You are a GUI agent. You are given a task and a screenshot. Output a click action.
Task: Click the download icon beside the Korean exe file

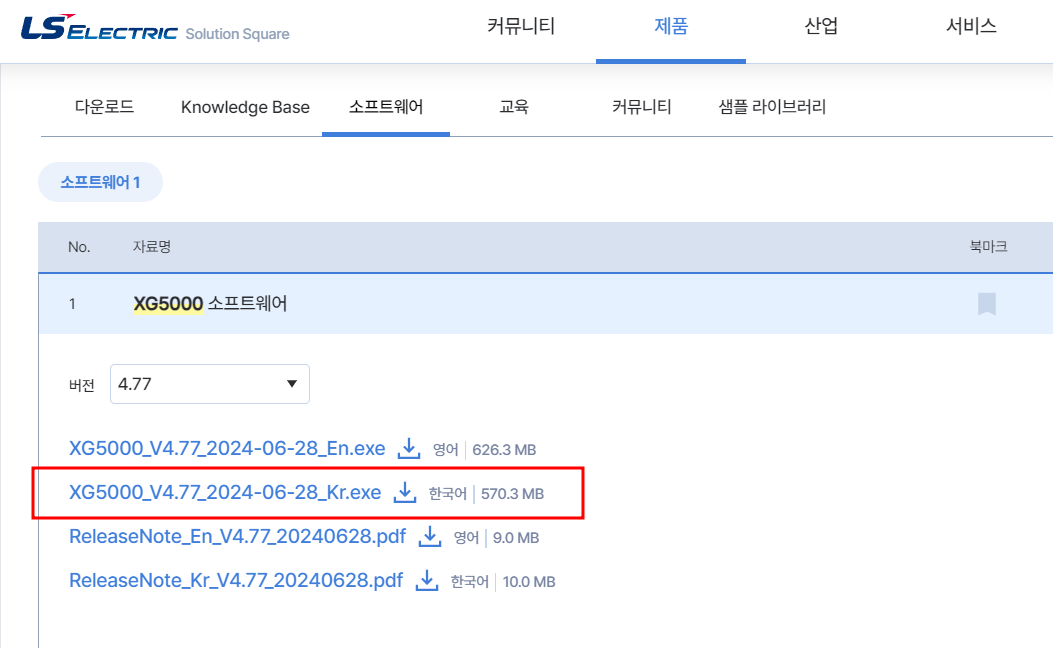click(x=404, y=493)
